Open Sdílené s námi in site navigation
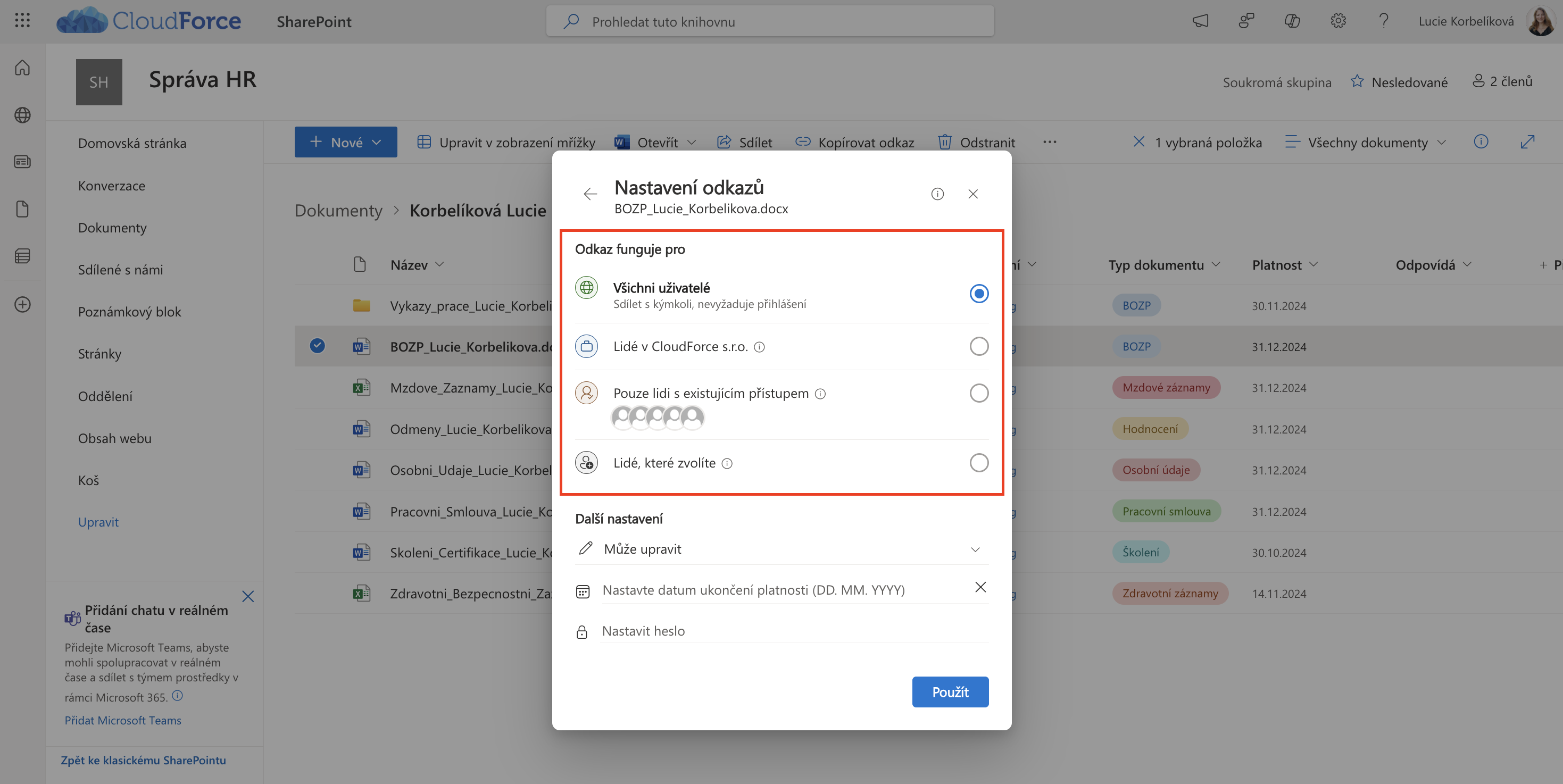1563x784 pixels. 120,270
